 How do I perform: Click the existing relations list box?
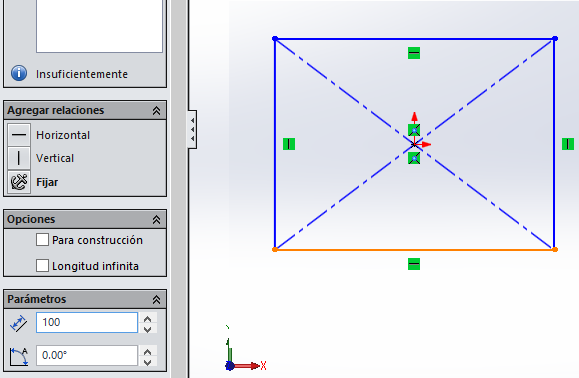[99, 26]
